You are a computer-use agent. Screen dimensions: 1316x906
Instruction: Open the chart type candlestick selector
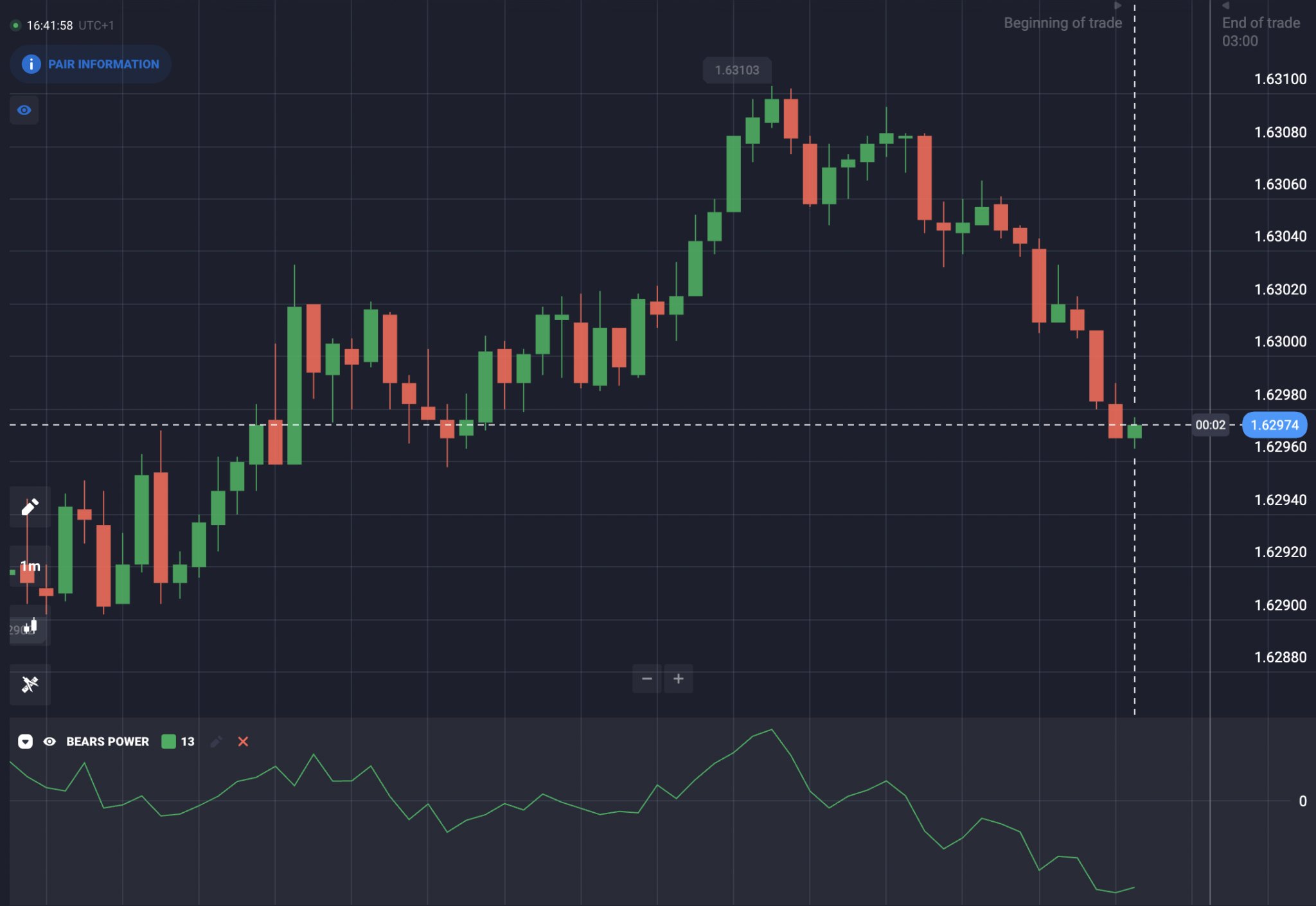[30, 625]
